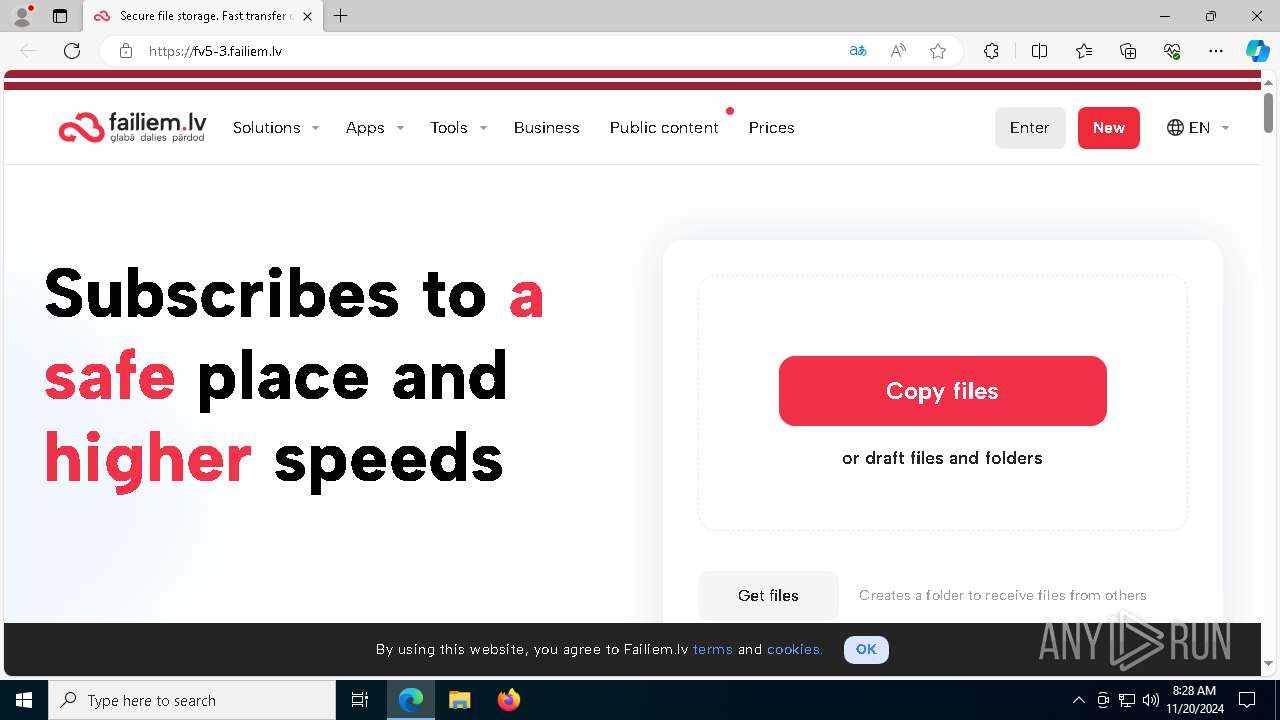
Task: Open a new browser tab
Action: pyautogui.click(x=341, y=16)
